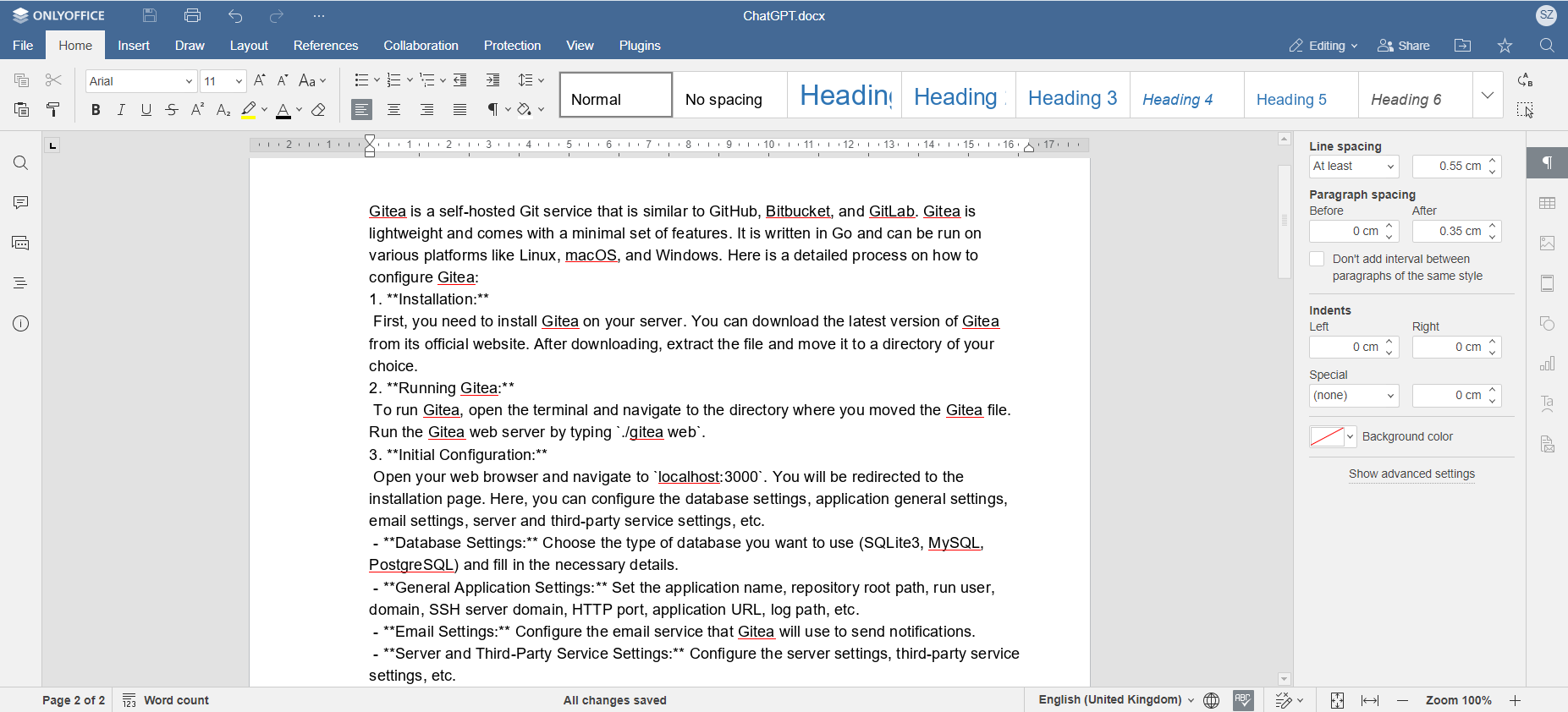Viewport: 1568px width, 712px height.
Task: Open the bullets list dropdown arrow
Action: (x=377, y=80)
